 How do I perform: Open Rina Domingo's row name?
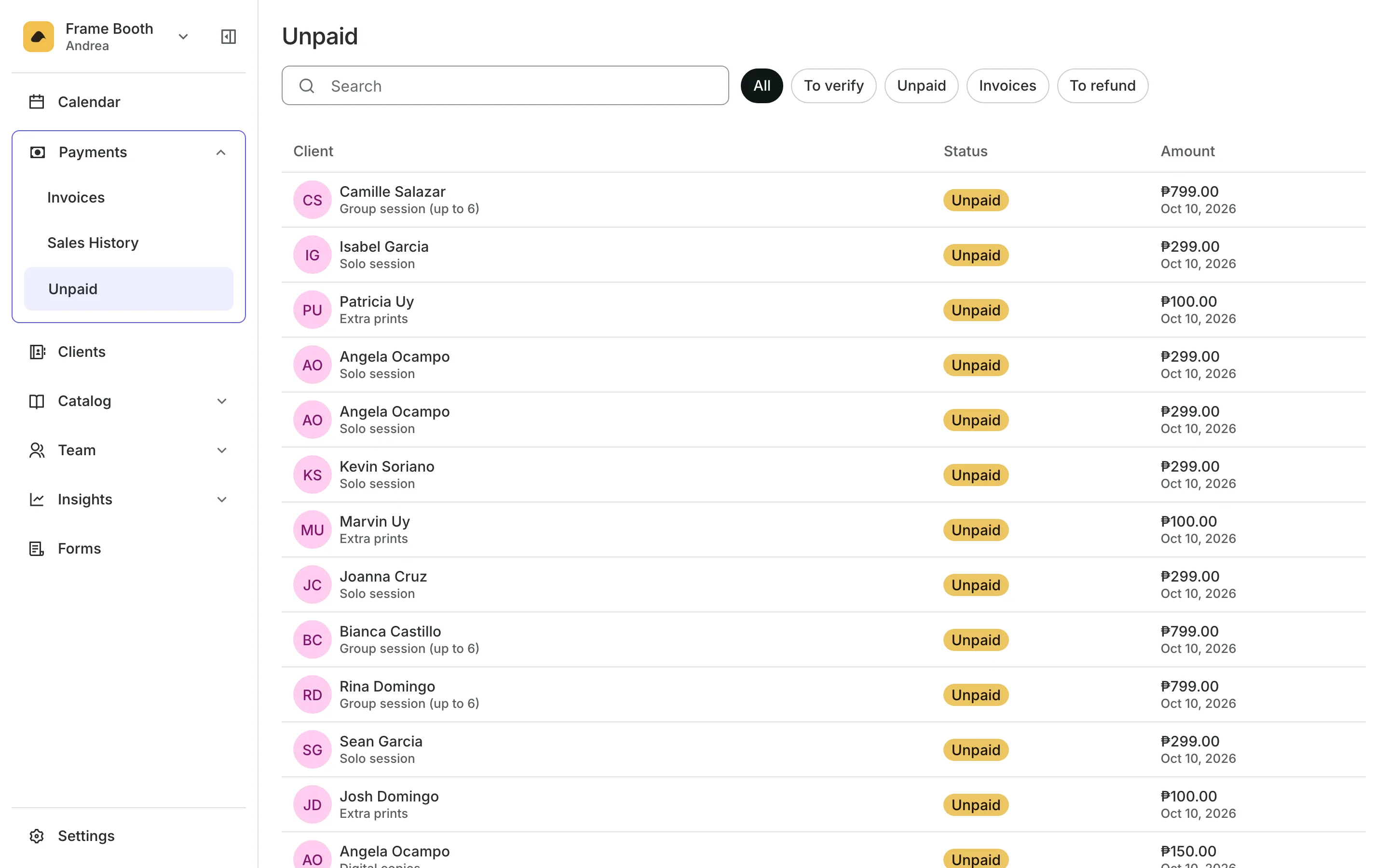click(x=387, y=687)
